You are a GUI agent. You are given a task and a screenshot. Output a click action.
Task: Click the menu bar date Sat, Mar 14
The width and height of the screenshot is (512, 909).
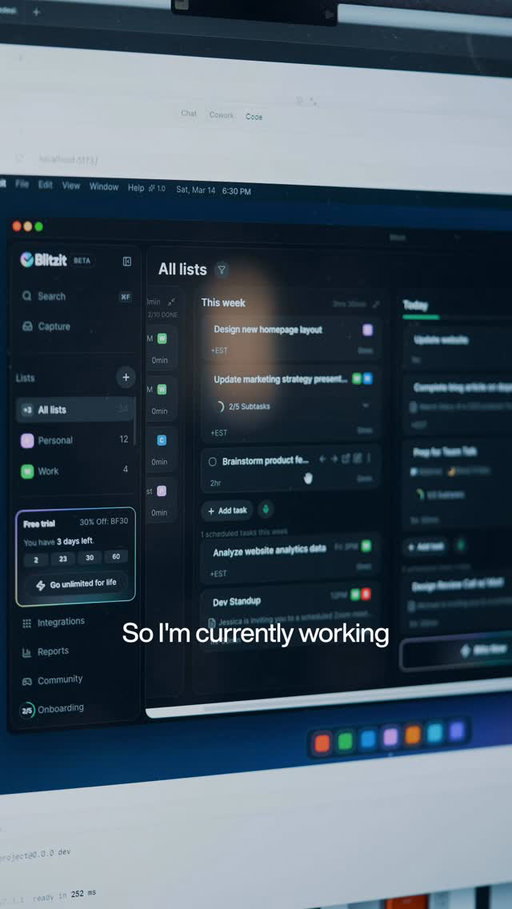point(195,190)
